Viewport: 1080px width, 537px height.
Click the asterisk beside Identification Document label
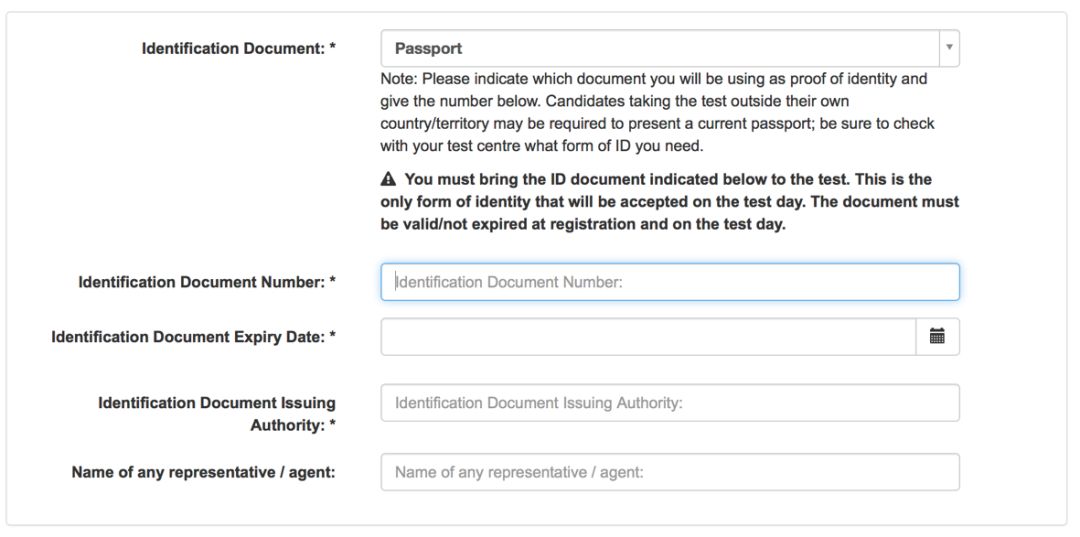tap(333, 48)
